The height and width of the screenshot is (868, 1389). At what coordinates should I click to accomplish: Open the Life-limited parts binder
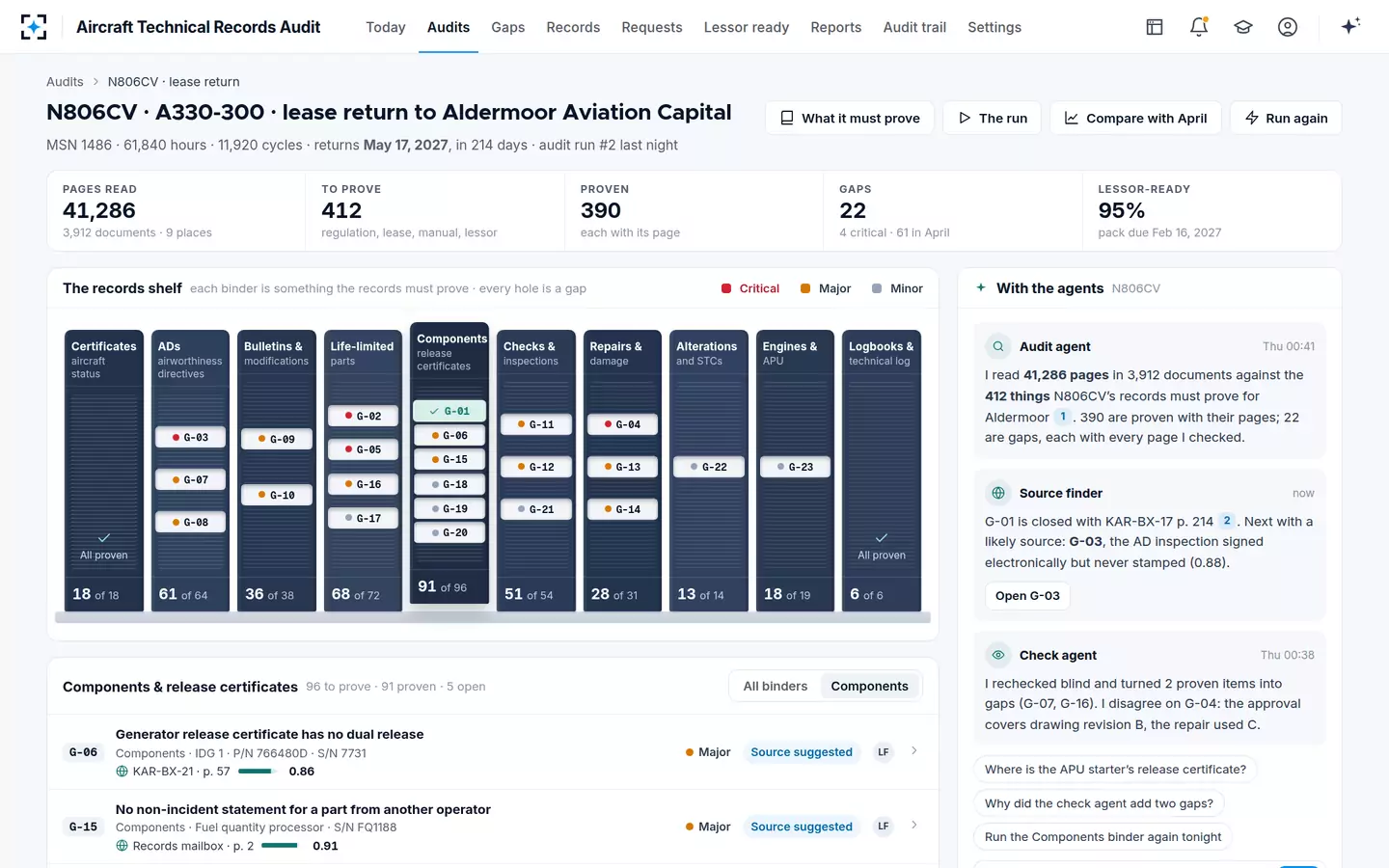pos(363,471)
